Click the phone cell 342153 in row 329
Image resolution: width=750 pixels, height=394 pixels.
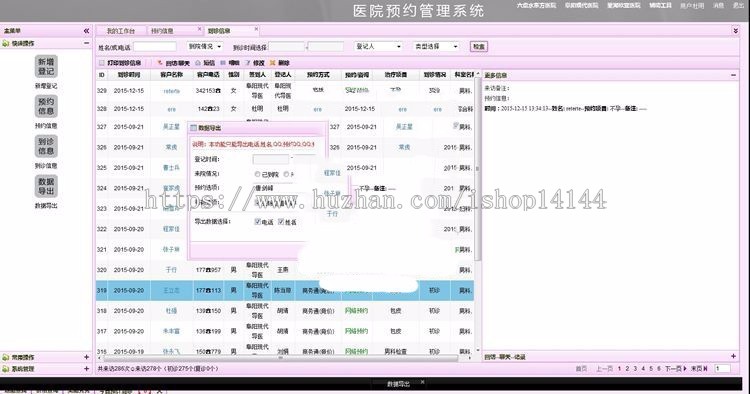click(x=208, y=91)
